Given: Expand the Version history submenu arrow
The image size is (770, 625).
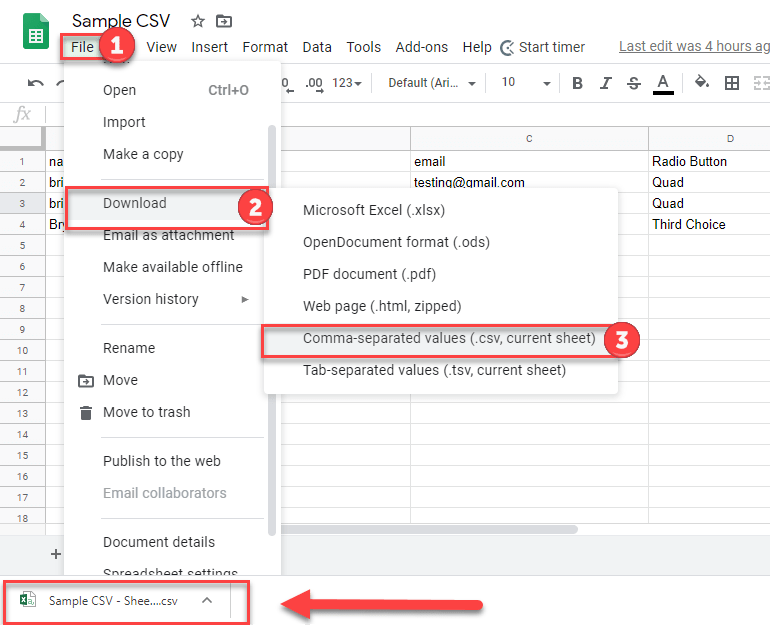Looking at the screenshot, I should (245, 299).
